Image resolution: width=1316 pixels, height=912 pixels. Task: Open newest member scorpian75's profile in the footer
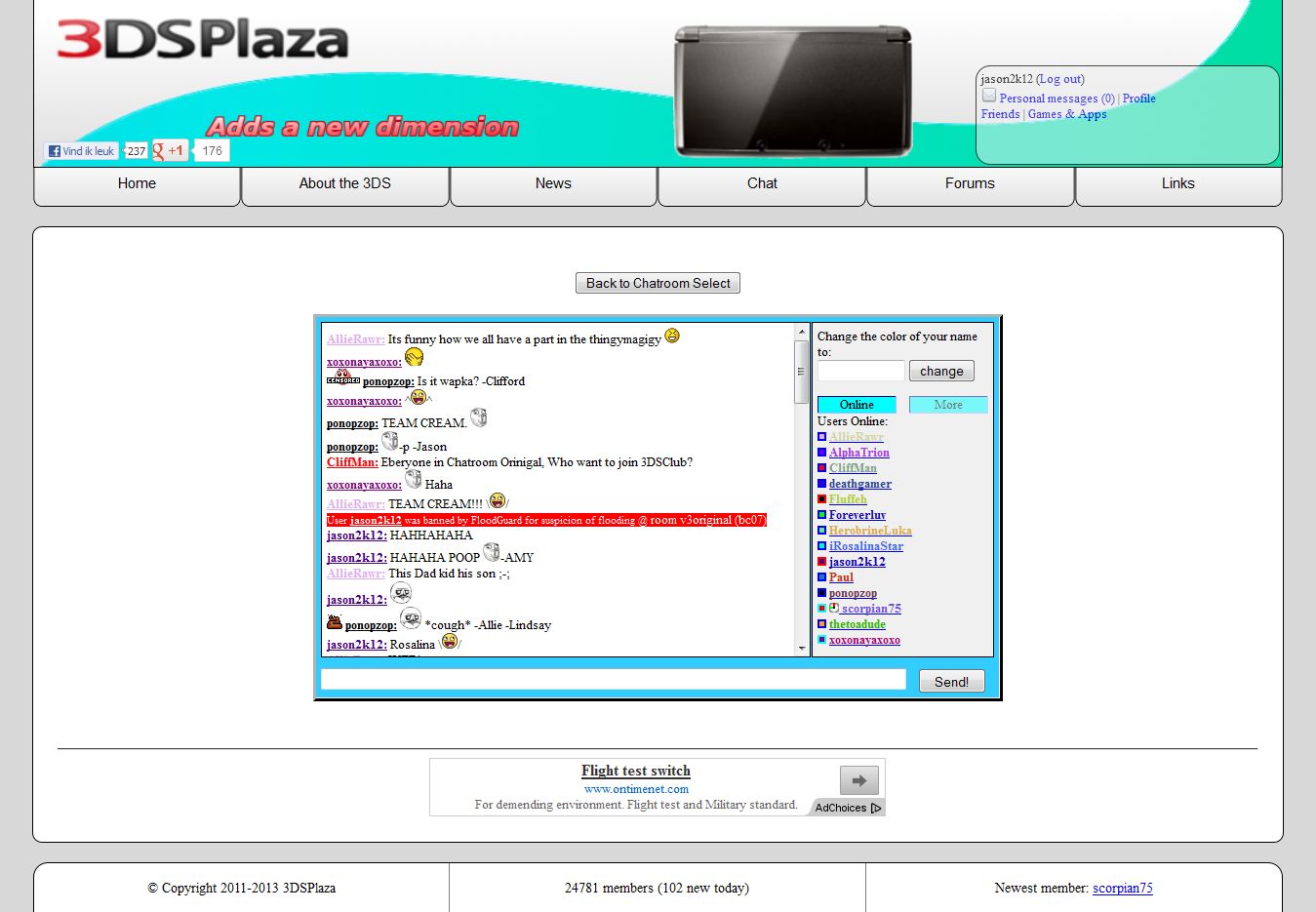click(1123, 888)
